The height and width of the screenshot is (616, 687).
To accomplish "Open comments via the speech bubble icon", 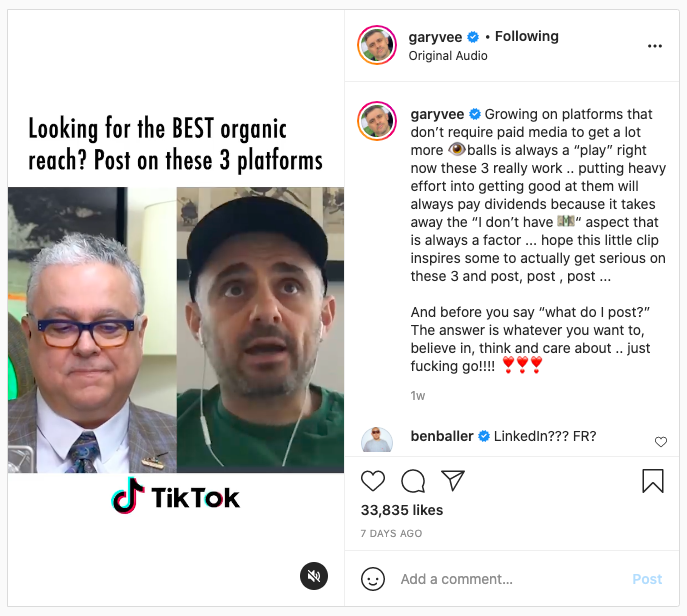I will click(413, 481).
